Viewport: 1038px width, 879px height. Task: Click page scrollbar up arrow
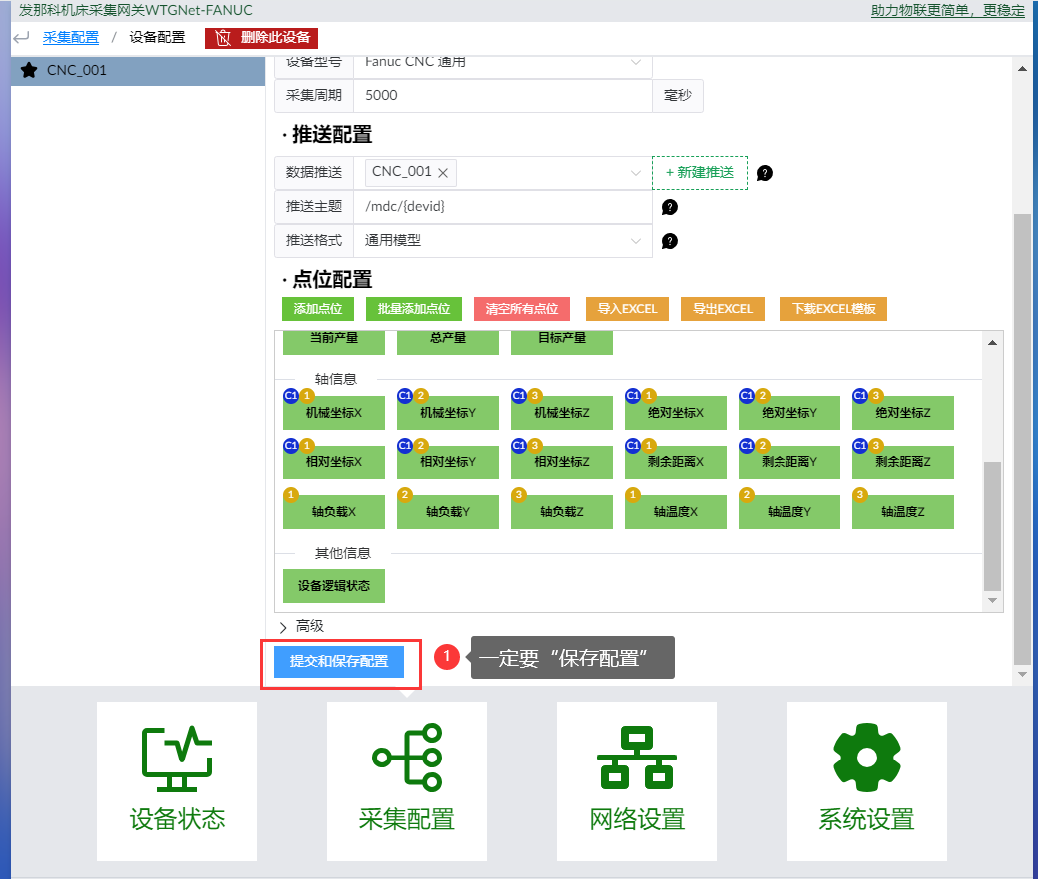pyautogui.click(x=1022, y=68)
